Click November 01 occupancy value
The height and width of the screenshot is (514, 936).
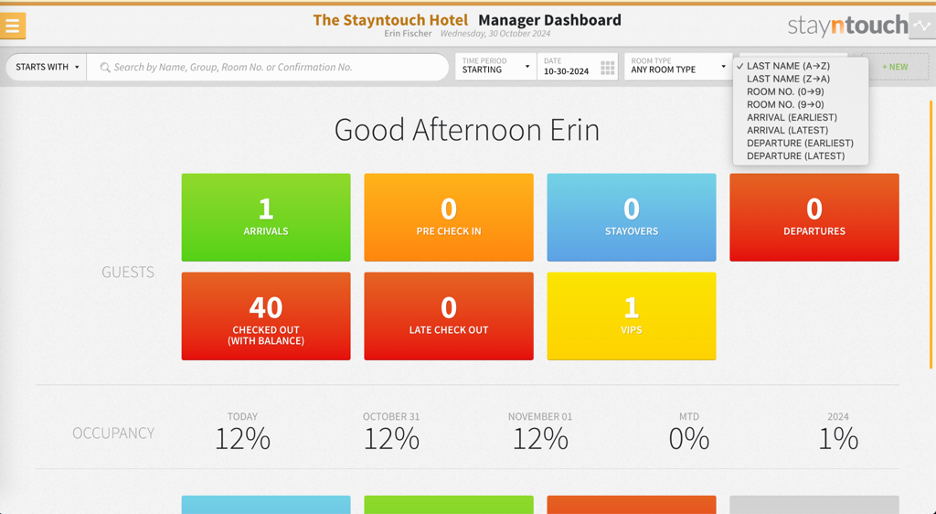(x=540, y=439)
